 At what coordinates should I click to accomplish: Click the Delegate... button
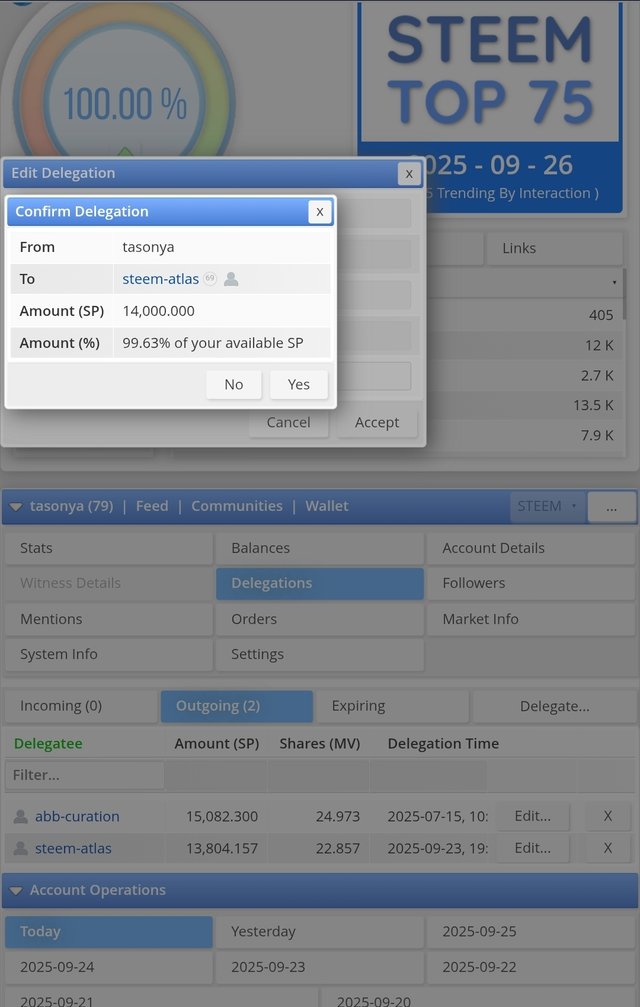point(555,706)
